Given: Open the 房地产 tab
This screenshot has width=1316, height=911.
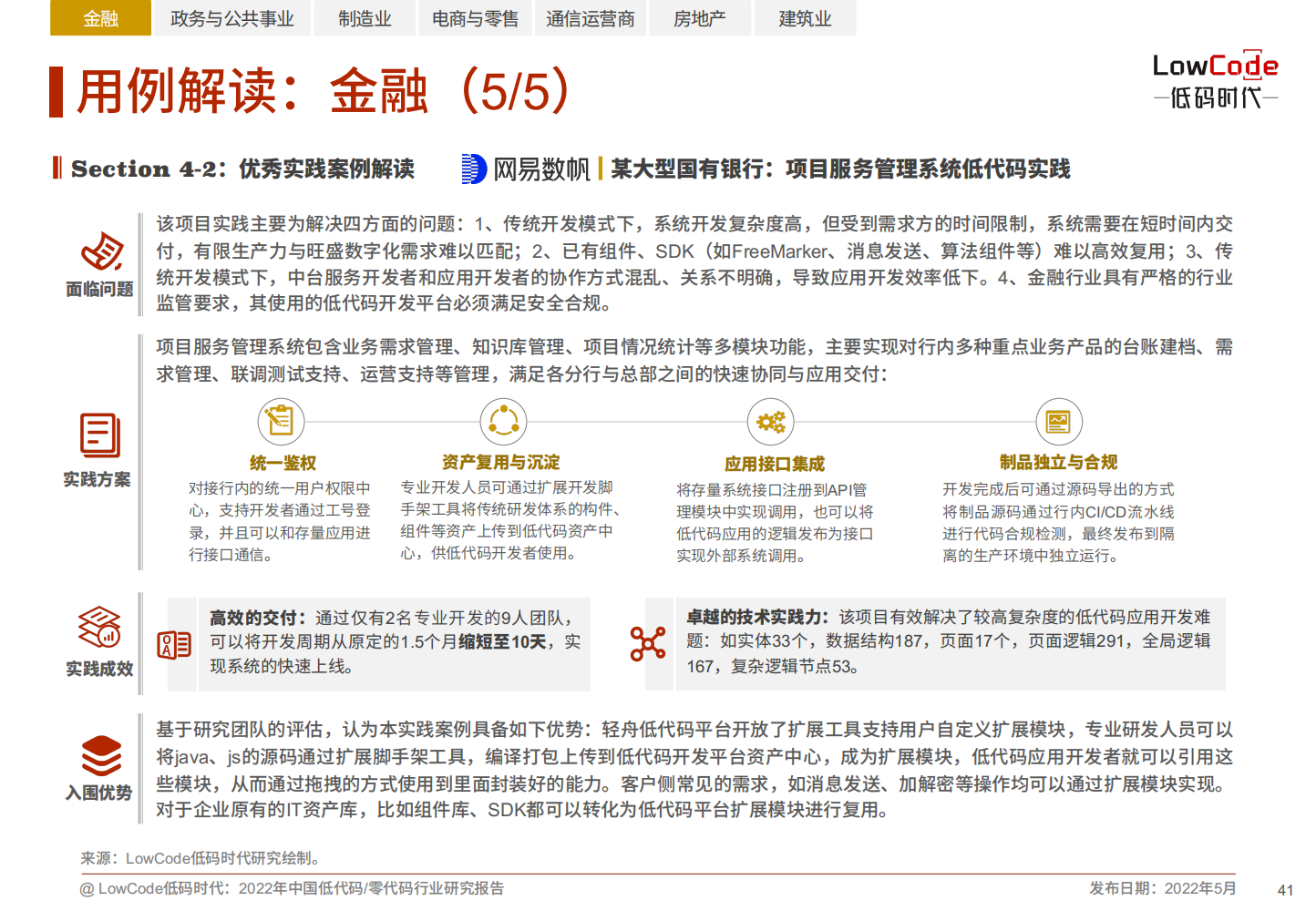Looking at the screenshot, I should click(700, 18).
